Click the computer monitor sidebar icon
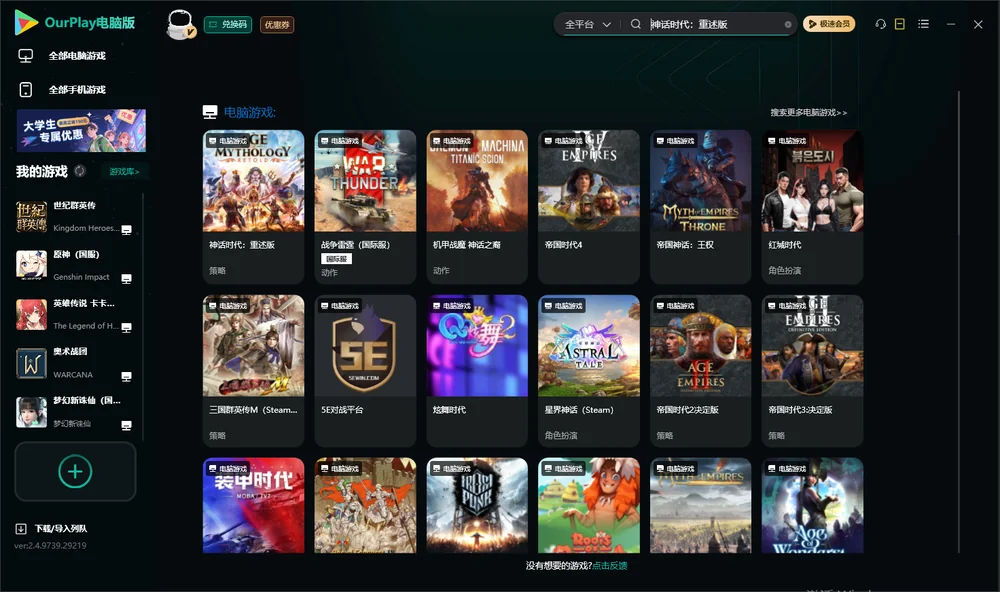Viewport: 1000px width, 592px height. 26,56
